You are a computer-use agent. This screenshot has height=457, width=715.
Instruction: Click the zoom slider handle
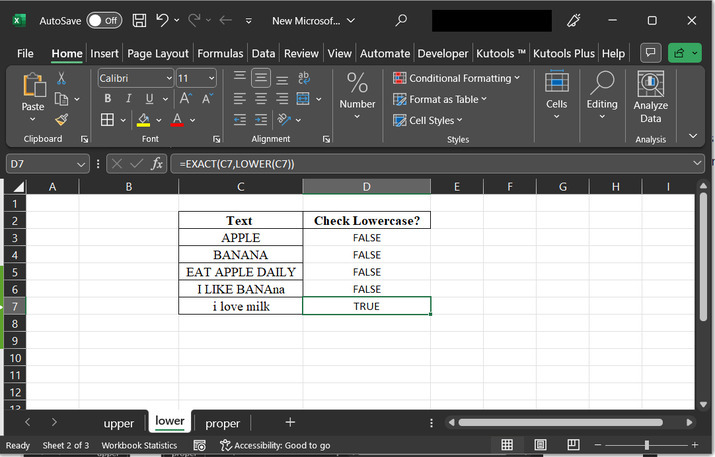click(x=647, y=445)
